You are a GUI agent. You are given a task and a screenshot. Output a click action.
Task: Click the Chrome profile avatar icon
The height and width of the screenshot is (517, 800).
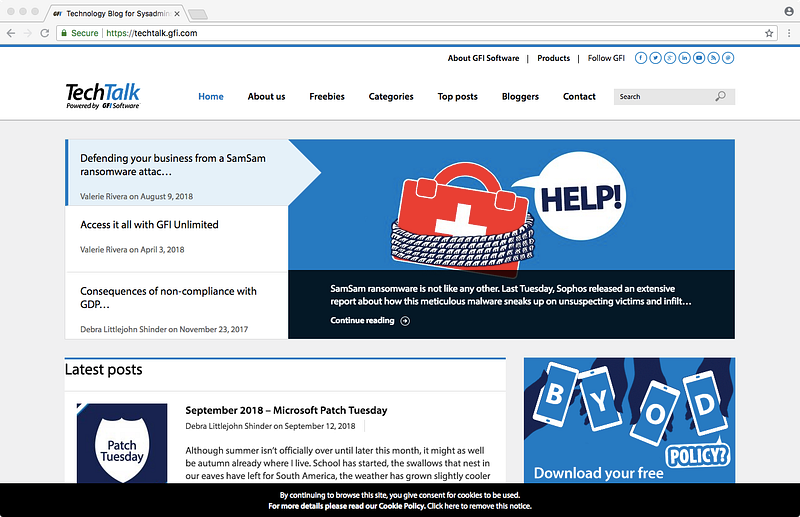[789, 11]
